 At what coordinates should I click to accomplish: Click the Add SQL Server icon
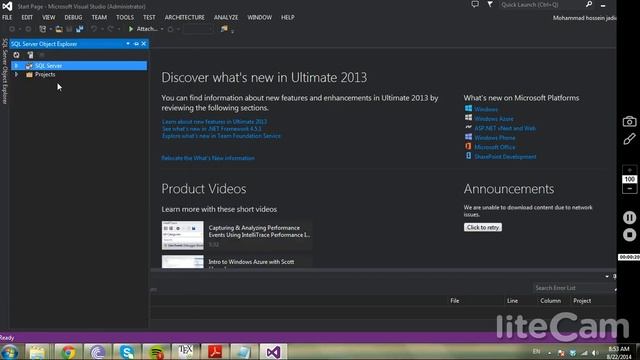point(30,55)
